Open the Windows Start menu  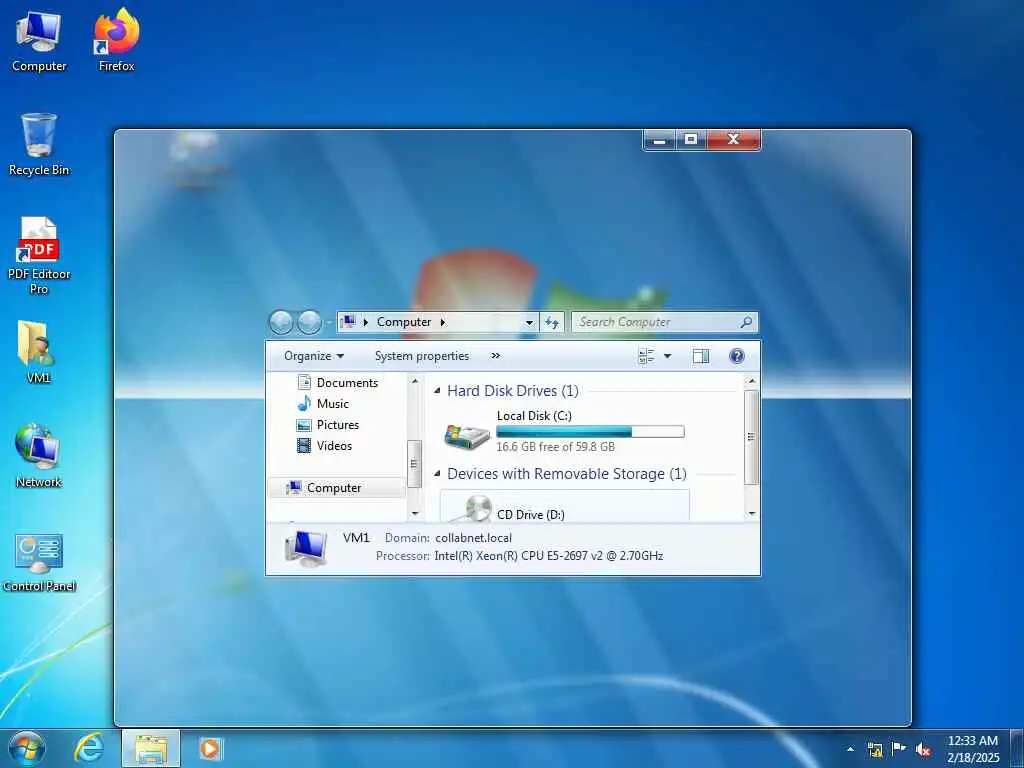pos(27,748)
